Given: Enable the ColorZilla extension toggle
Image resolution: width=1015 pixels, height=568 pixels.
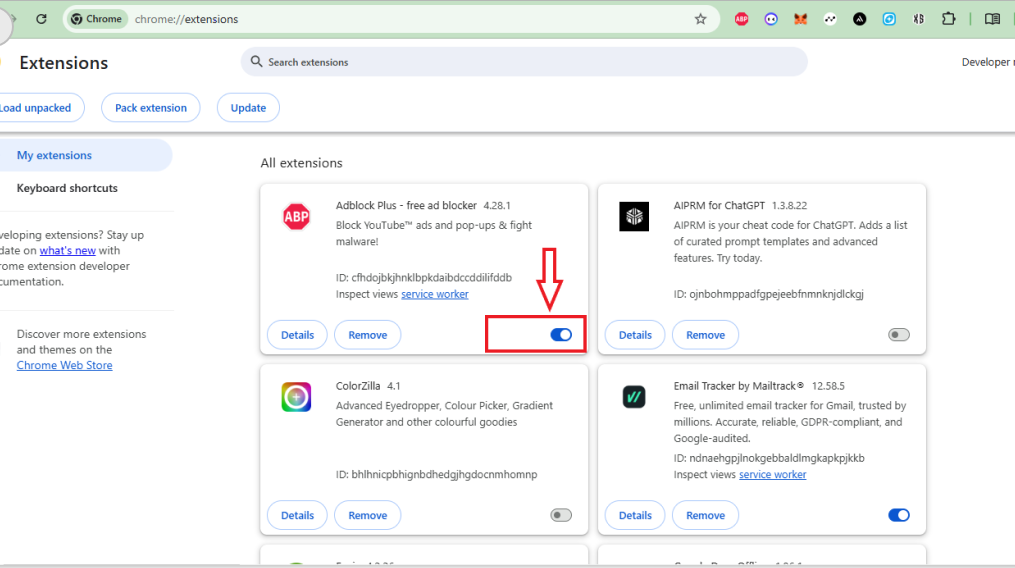Looking at the screenshot, I should click(x=561, y=515).
